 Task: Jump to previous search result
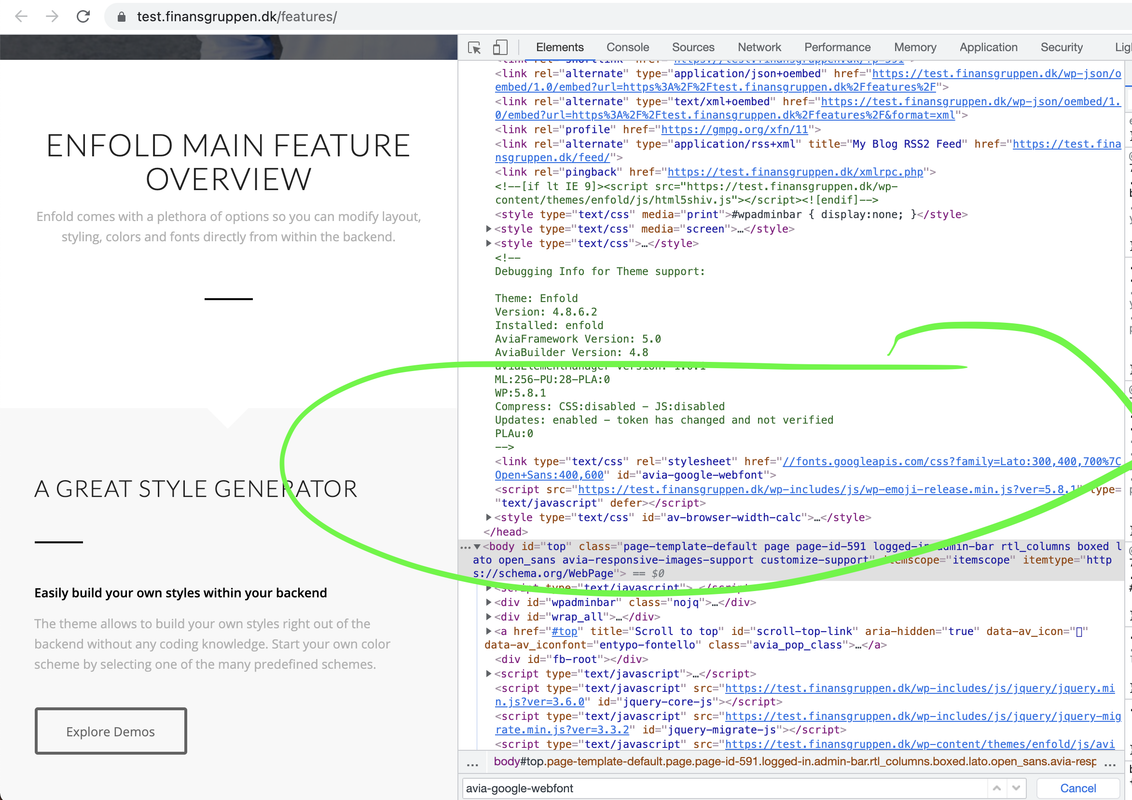point(996,788)
